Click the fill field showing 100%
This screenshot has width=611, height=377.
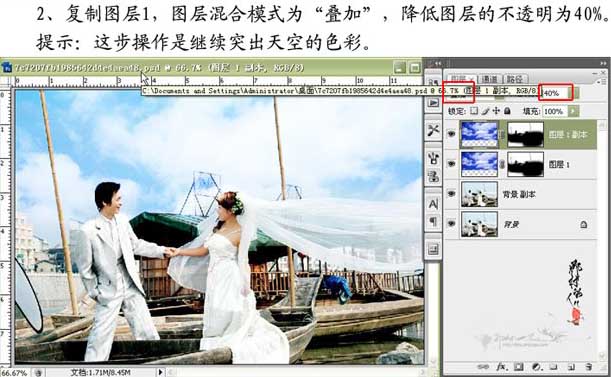click(554, 112)
